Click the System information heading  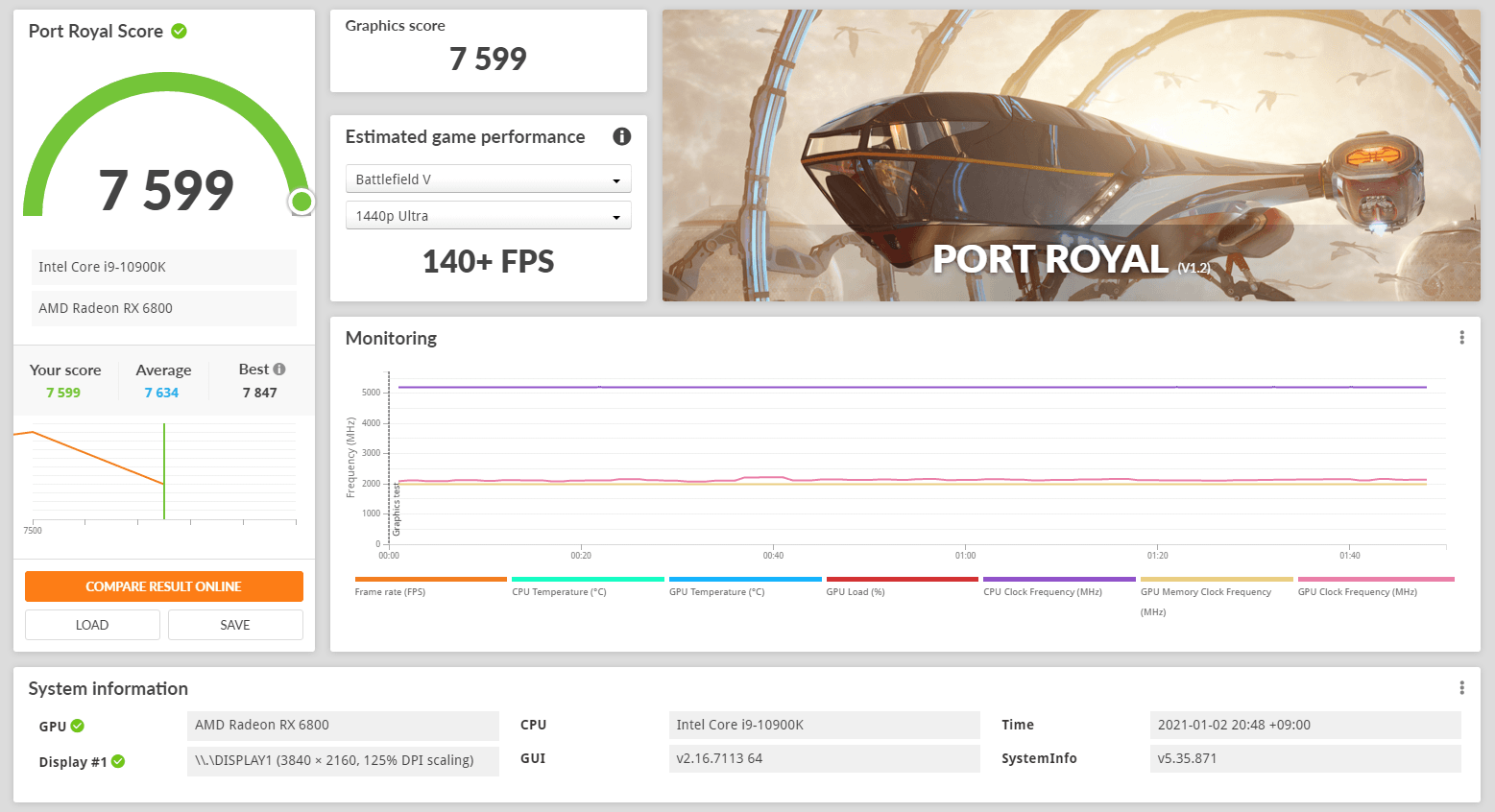(x=109, y=688)
